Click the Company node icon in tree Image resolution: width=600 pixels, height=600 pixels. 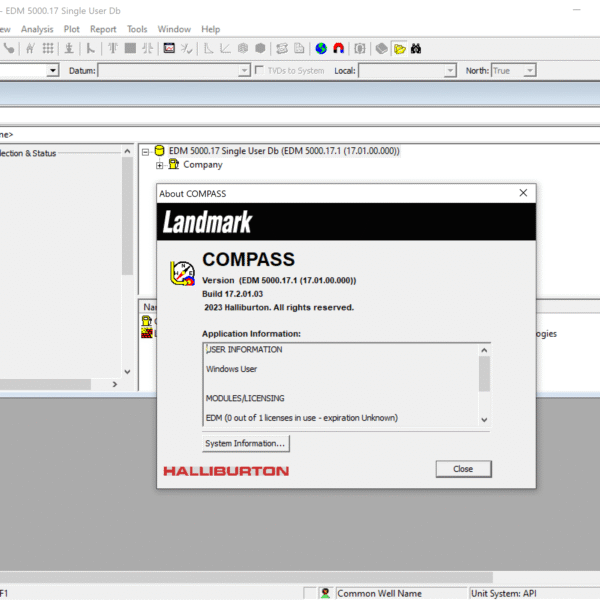click(x=174, y=164)
